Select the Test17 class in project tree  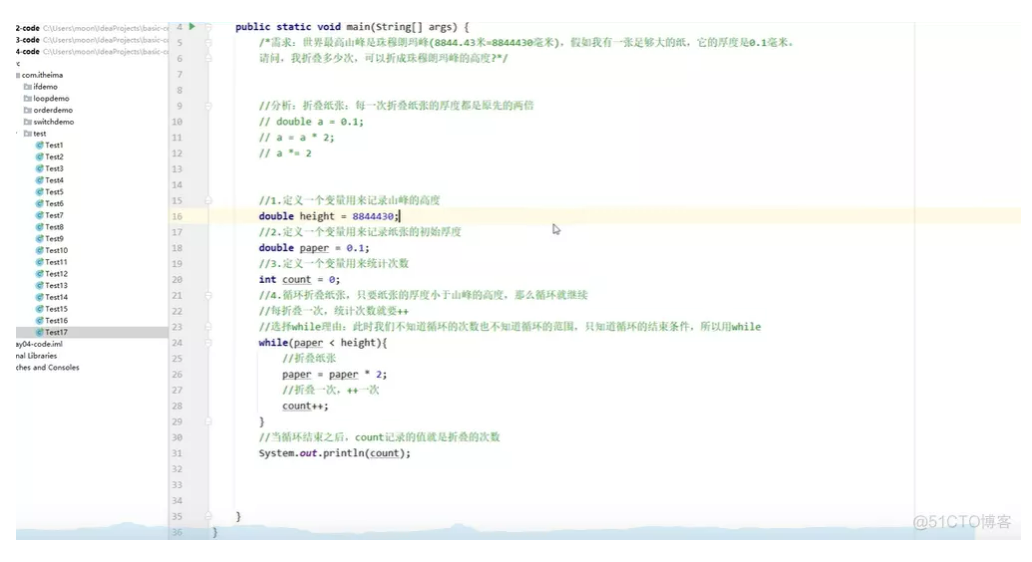point(56,332)
